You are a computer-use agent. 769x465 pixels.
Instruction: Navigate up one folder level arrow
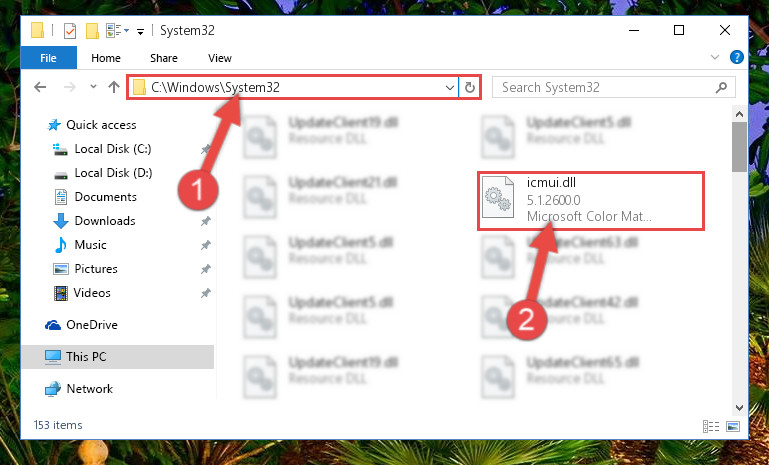coord(114,87)
